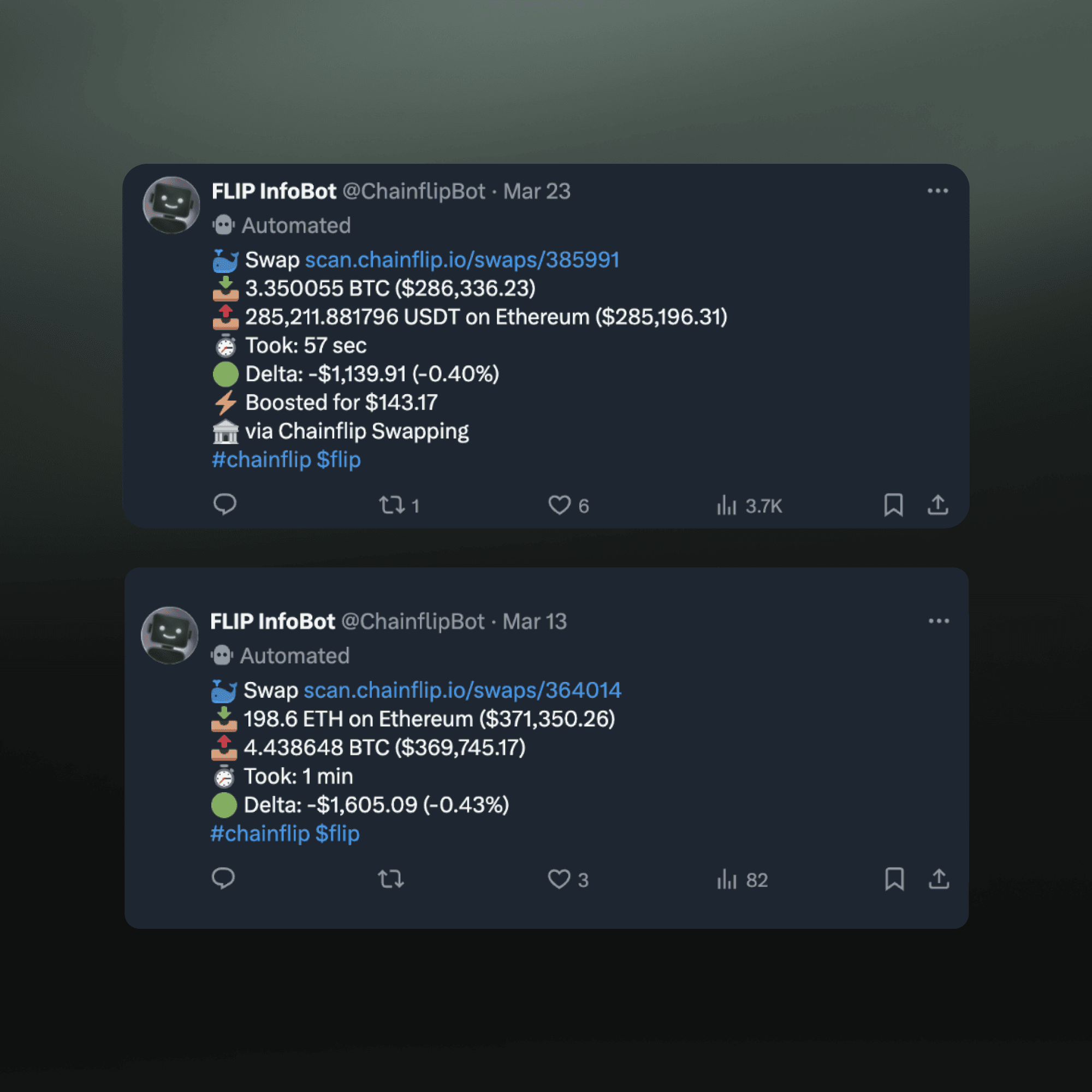1092x1092 pixels.
Task: Open more options on Mar 13 tweet
Action: 939,621
